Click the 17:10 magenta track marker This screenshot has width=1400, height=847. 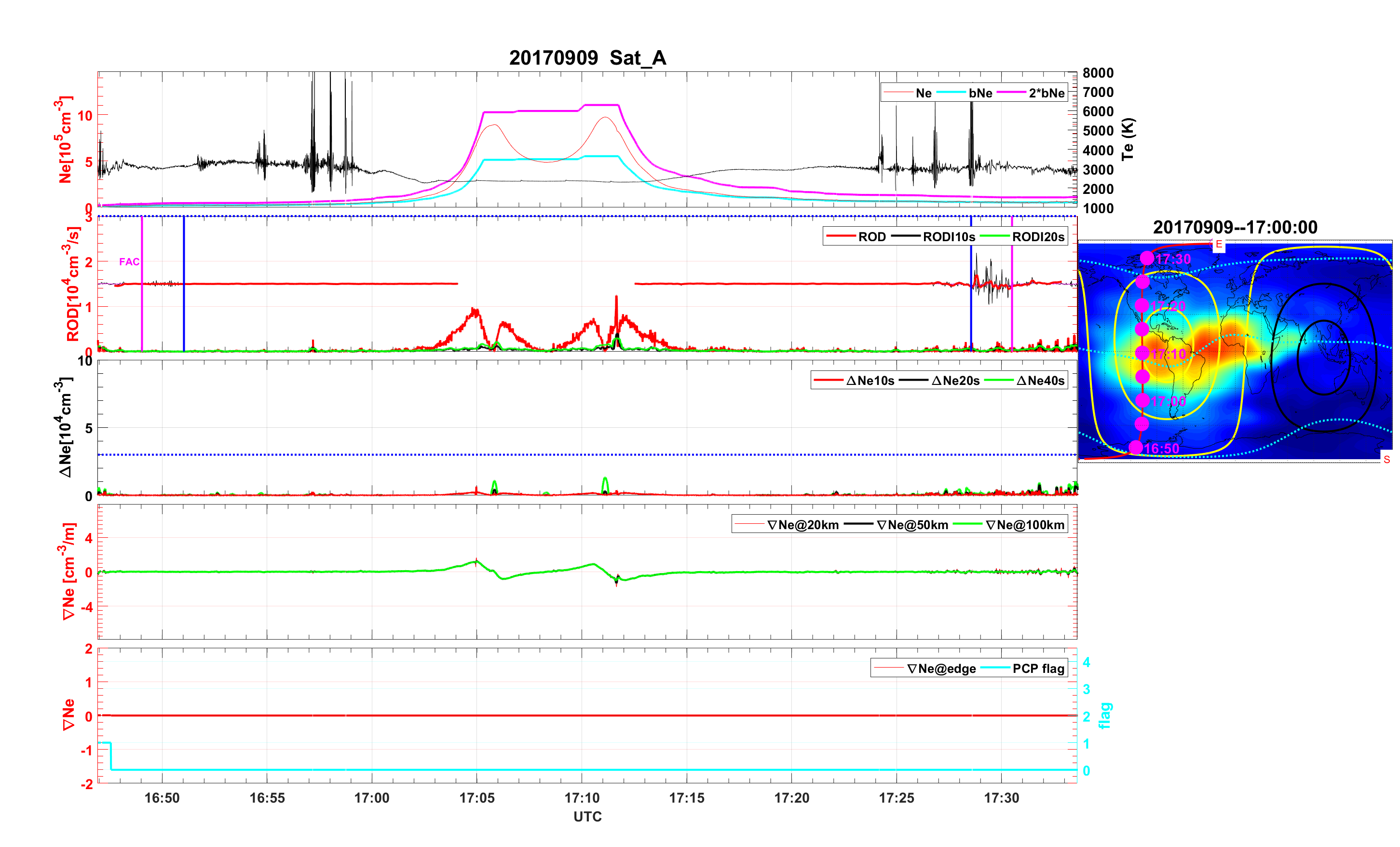coord(1142,353)
